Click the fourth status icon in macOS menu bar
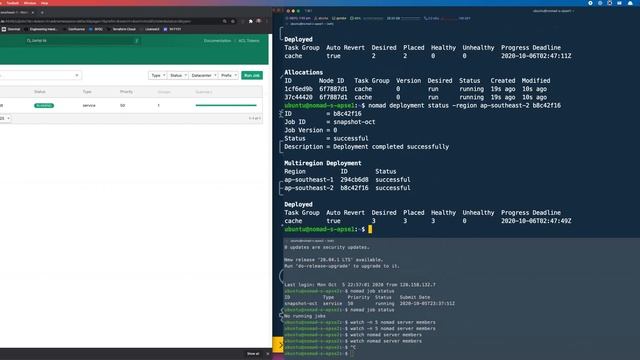This screenshot has height=360, width=640. click(x=620, y=3)
